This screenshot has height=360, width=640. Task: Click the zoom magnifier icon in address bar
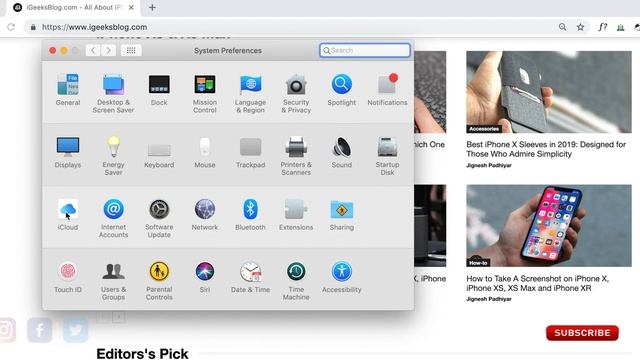coord(562,27)
